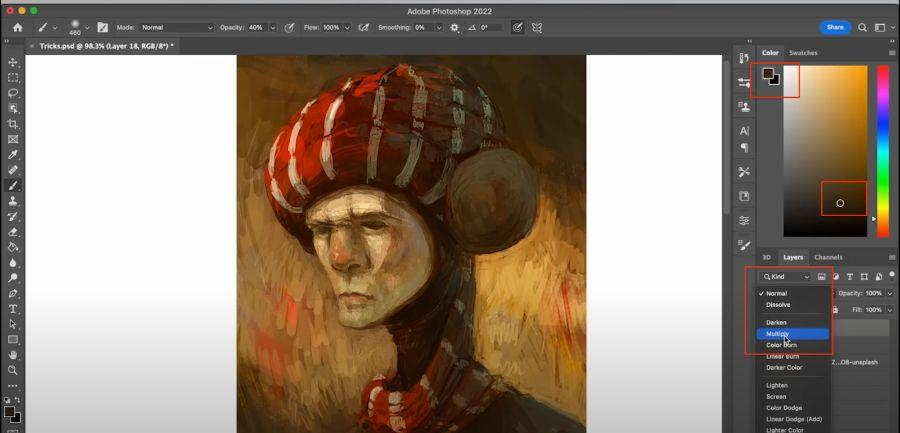Toggle pressure for size control
The image size is (900, 433).
click(x=518, y=28)
